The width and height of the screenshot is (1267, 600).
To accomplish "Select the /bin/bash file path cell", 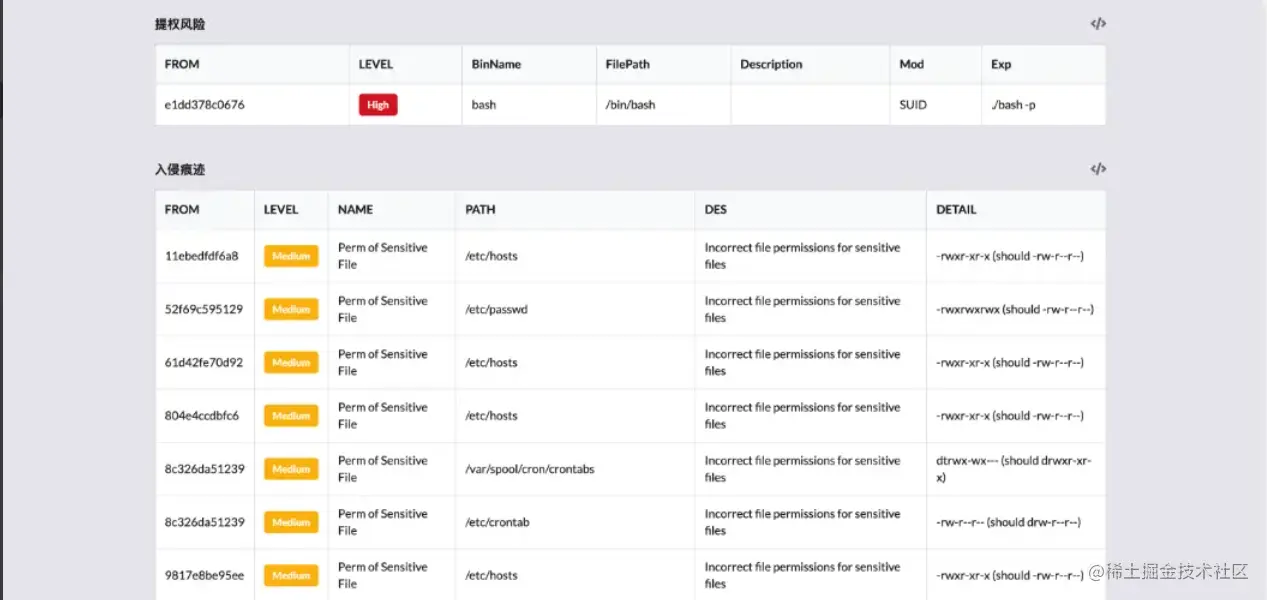I will 630,105.
